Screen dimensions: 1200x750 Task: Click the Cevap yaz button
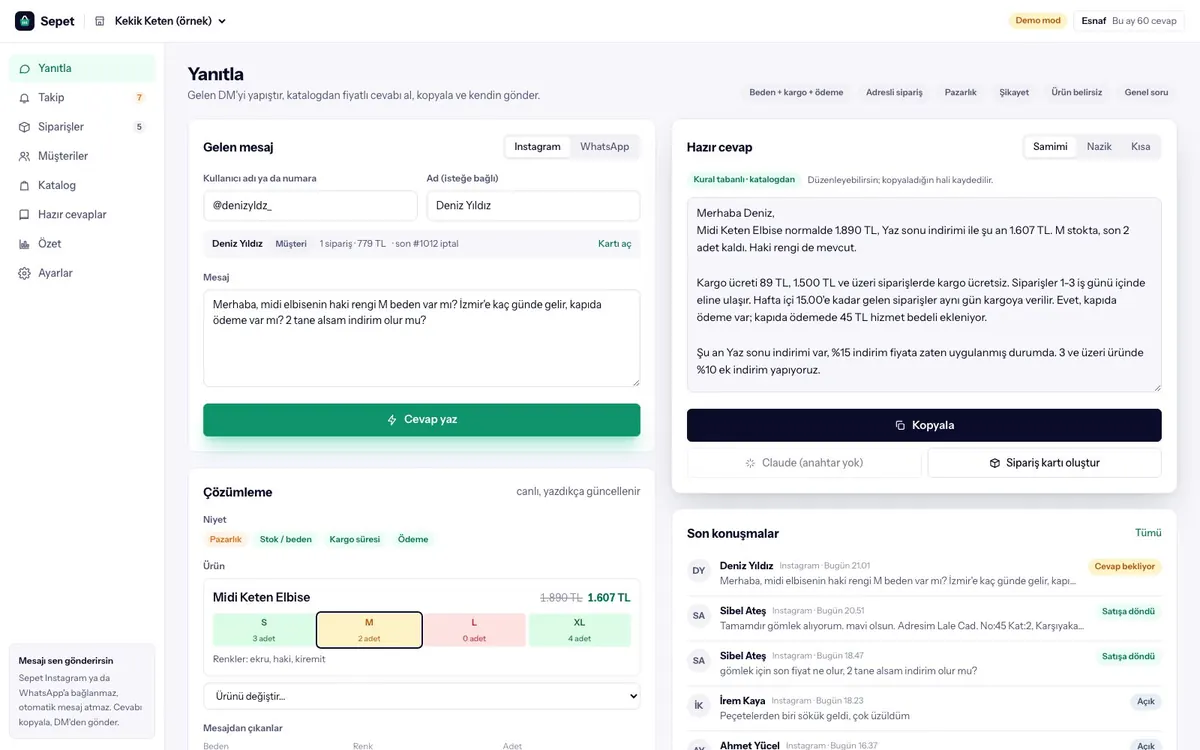pyautogui.click(x=422, y=420)
